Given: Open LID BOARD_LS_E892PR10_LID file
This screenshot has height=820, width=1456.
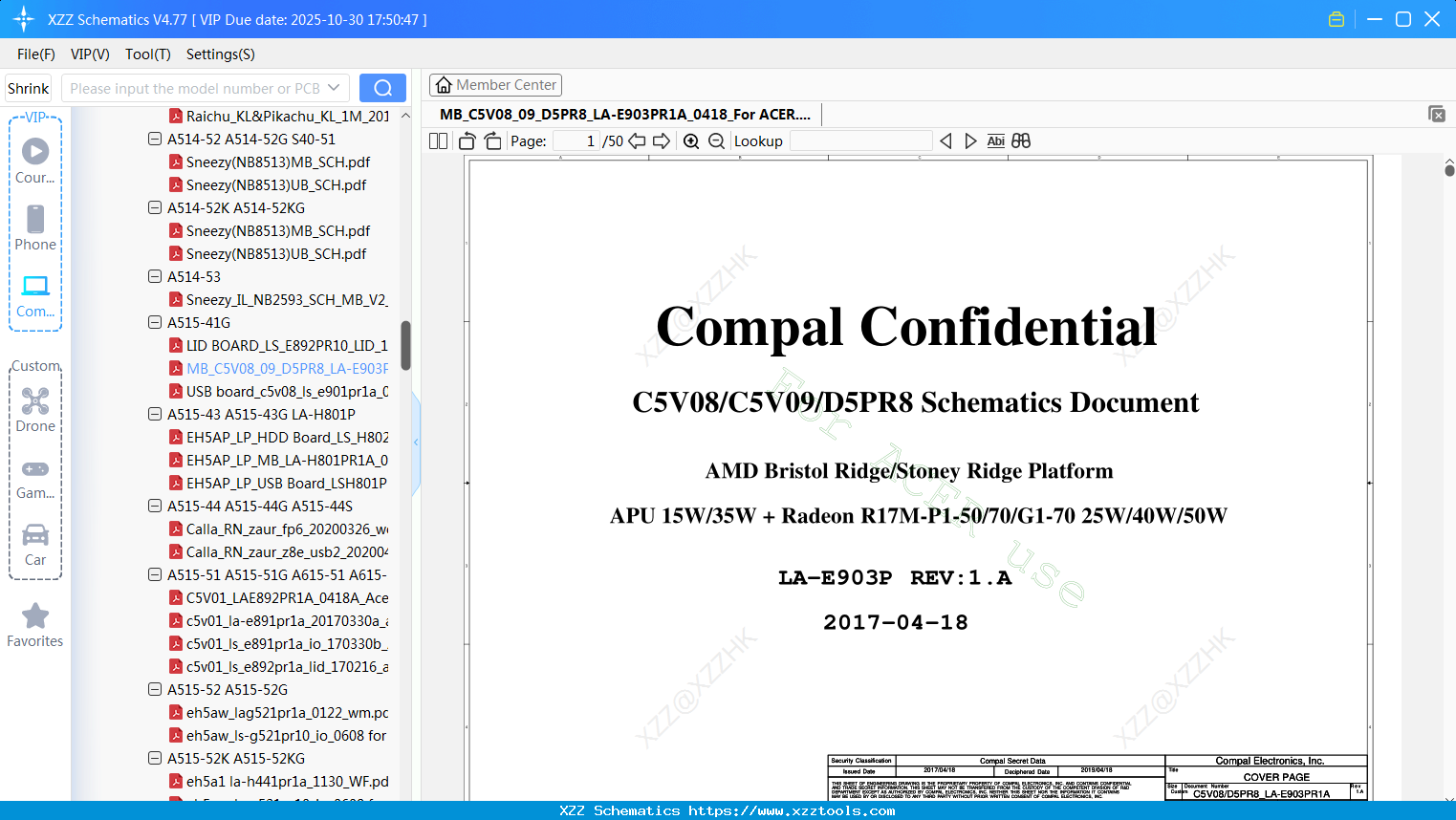Looking at the screenshot, I should tap(278, 345).
